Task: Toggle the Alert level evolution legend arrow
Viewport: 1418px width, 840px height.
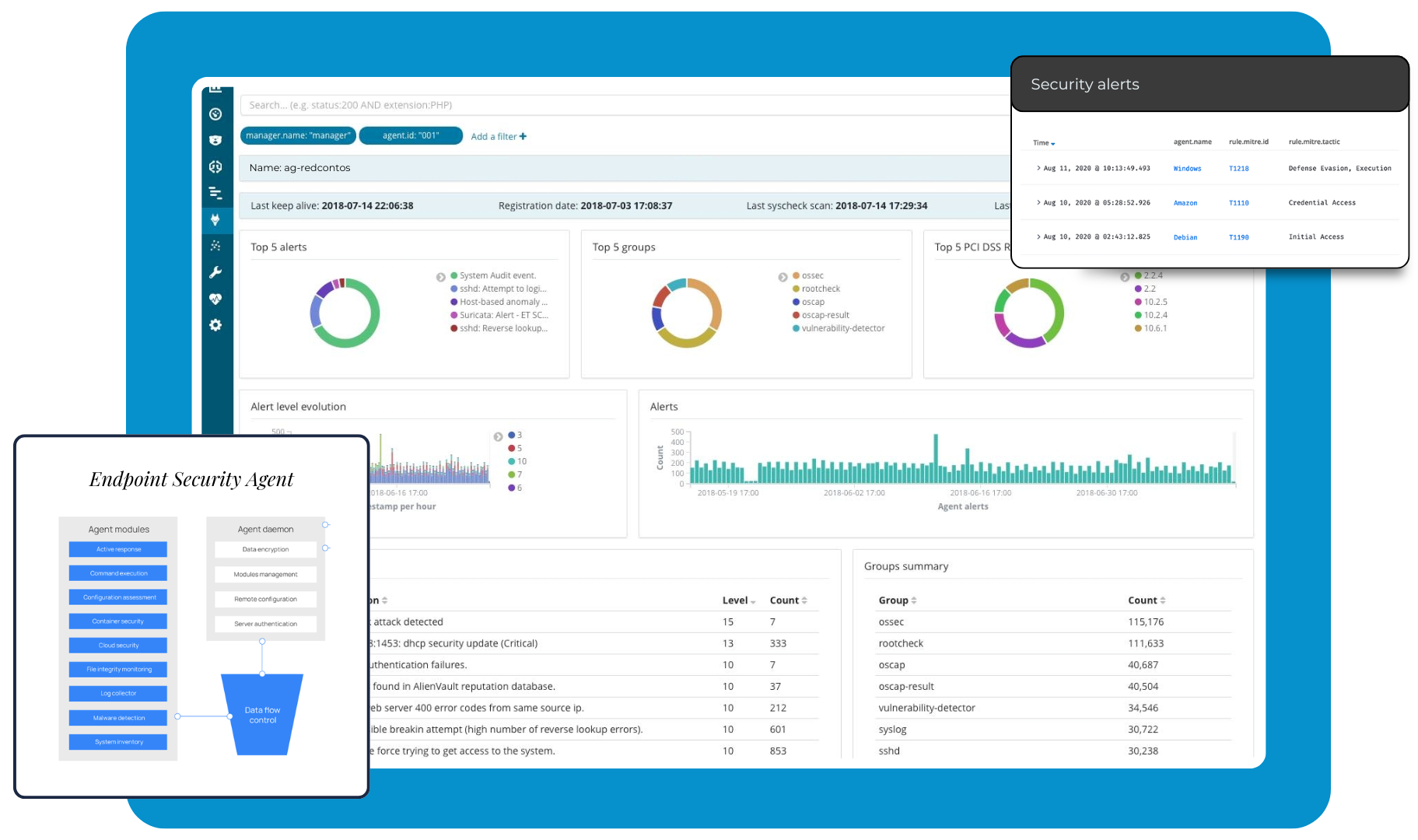Action: 498,436
